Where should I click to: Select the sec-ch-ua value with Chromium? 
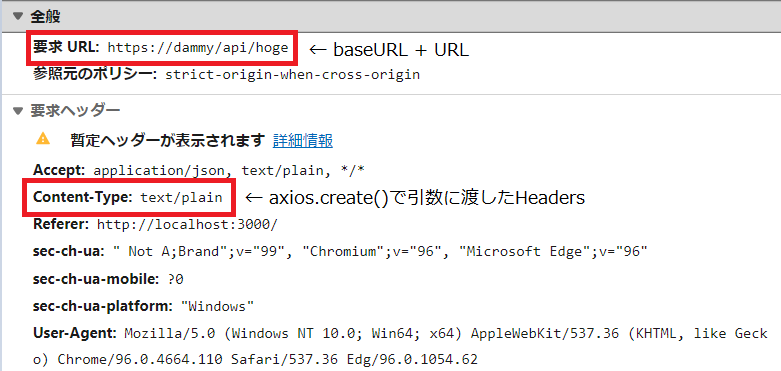point(380,251)
